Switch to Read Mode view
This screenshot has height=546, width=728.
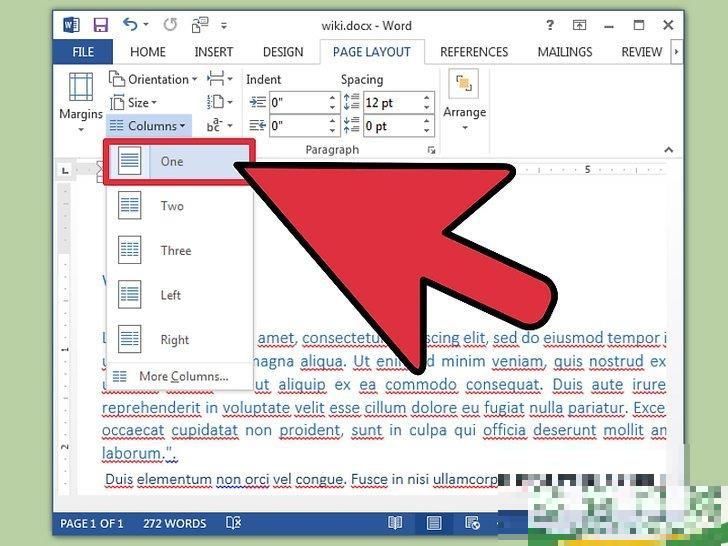[x=396, y=523]
